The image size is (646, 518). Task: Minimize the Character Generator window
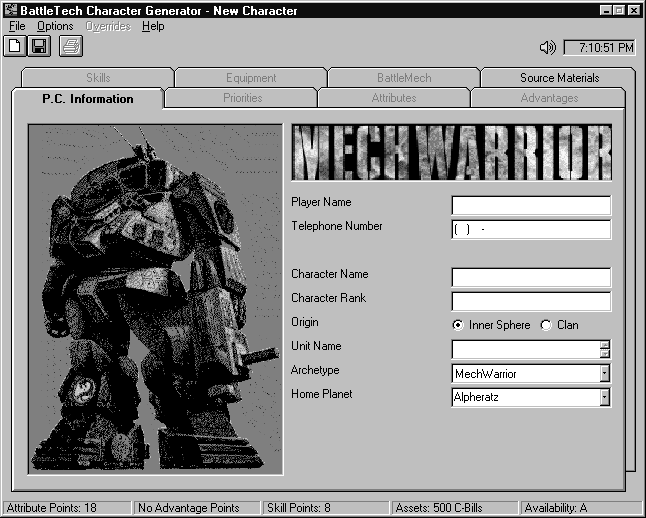(x=606, y=10)
